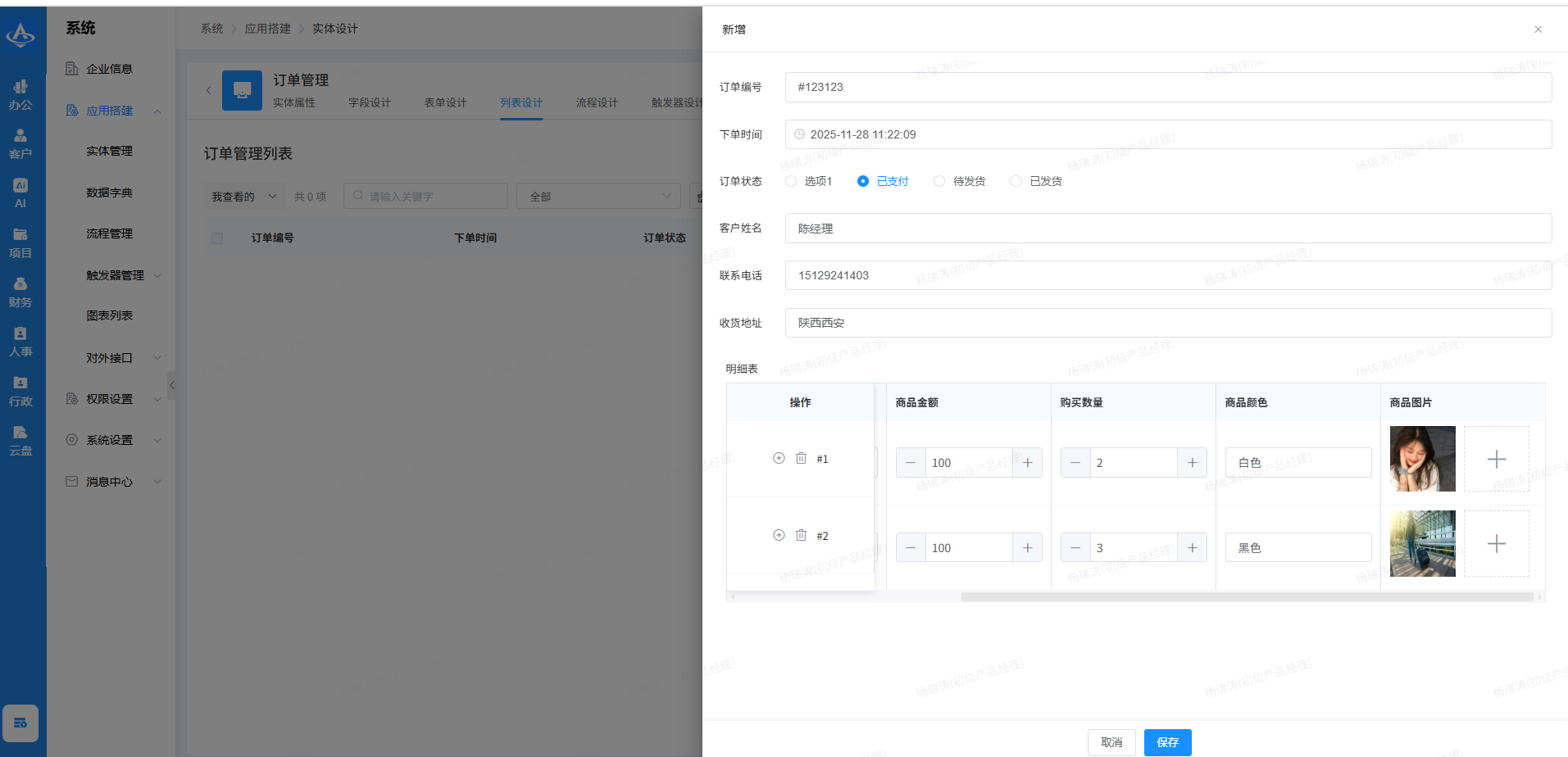Switch to the 流程设计 tab
The width and height of the screenshot is (1568, 757).
[x=596, y=102]
